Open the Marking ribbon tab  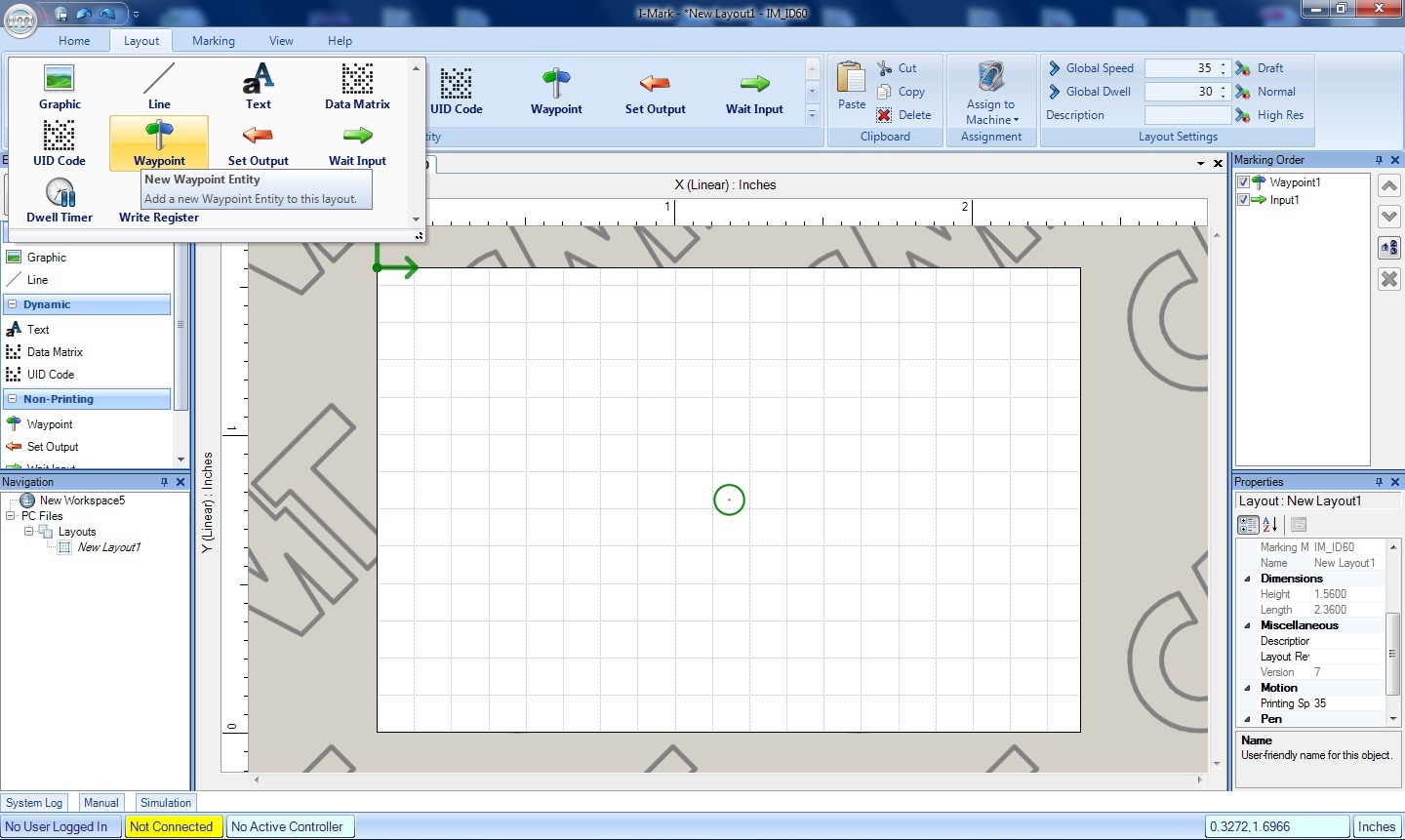(213, 41)
